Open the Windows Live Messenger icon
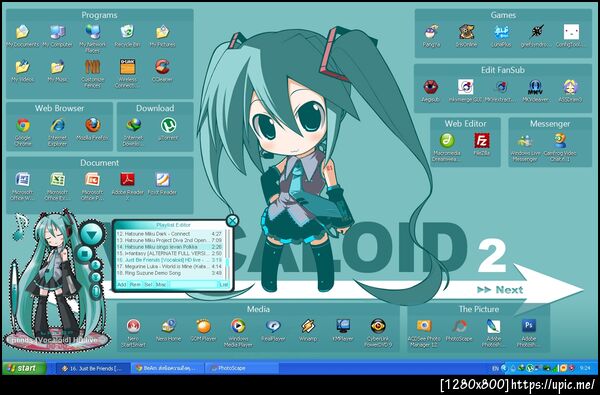The height and width of the screenshot is (395, 600). pyautogui.click(x=525, y=140)
